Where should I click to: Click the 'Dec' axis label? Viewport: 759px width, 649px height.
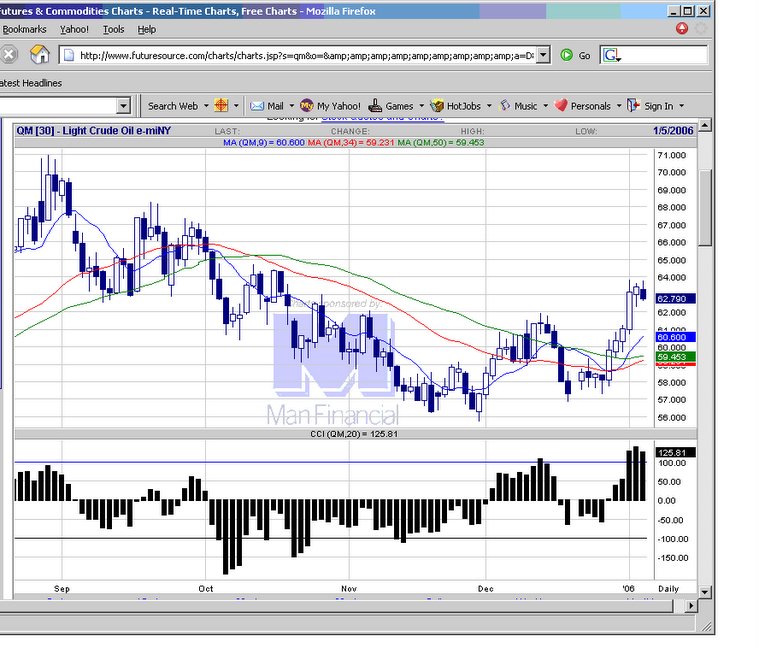click(486, 589)
